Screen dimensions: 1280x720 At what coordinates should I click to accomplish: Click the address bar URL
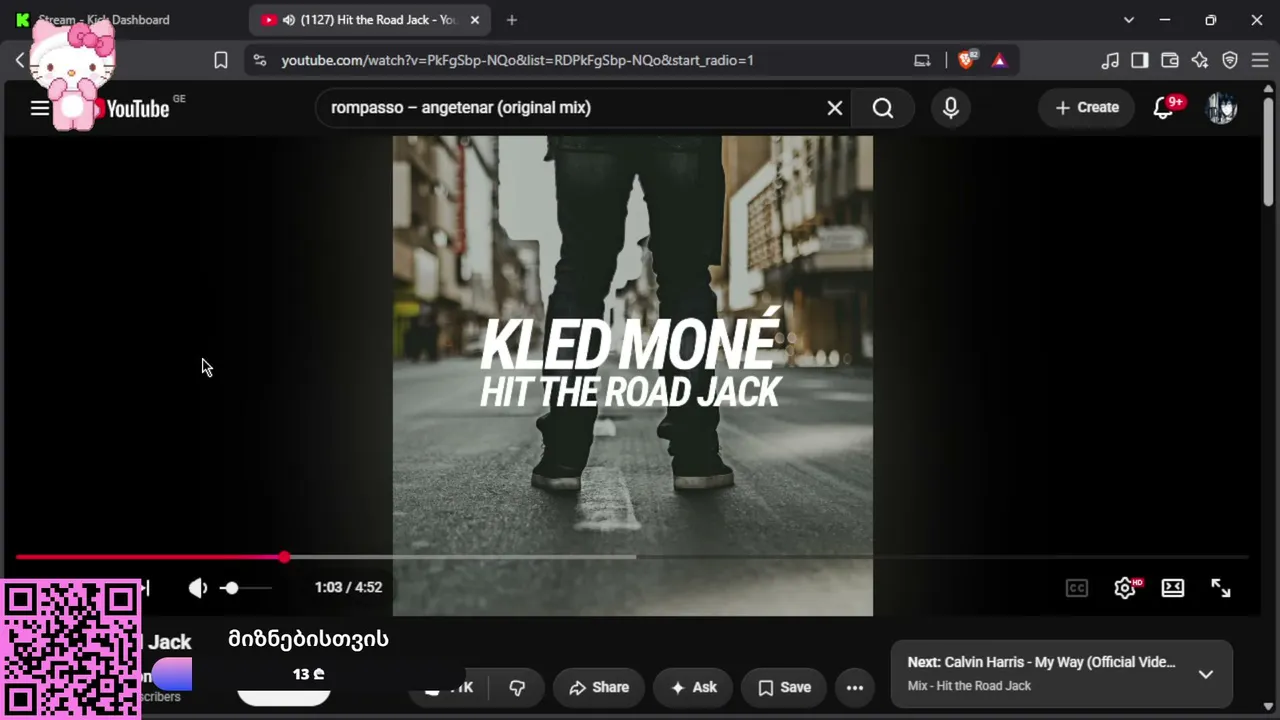(517, 60)
